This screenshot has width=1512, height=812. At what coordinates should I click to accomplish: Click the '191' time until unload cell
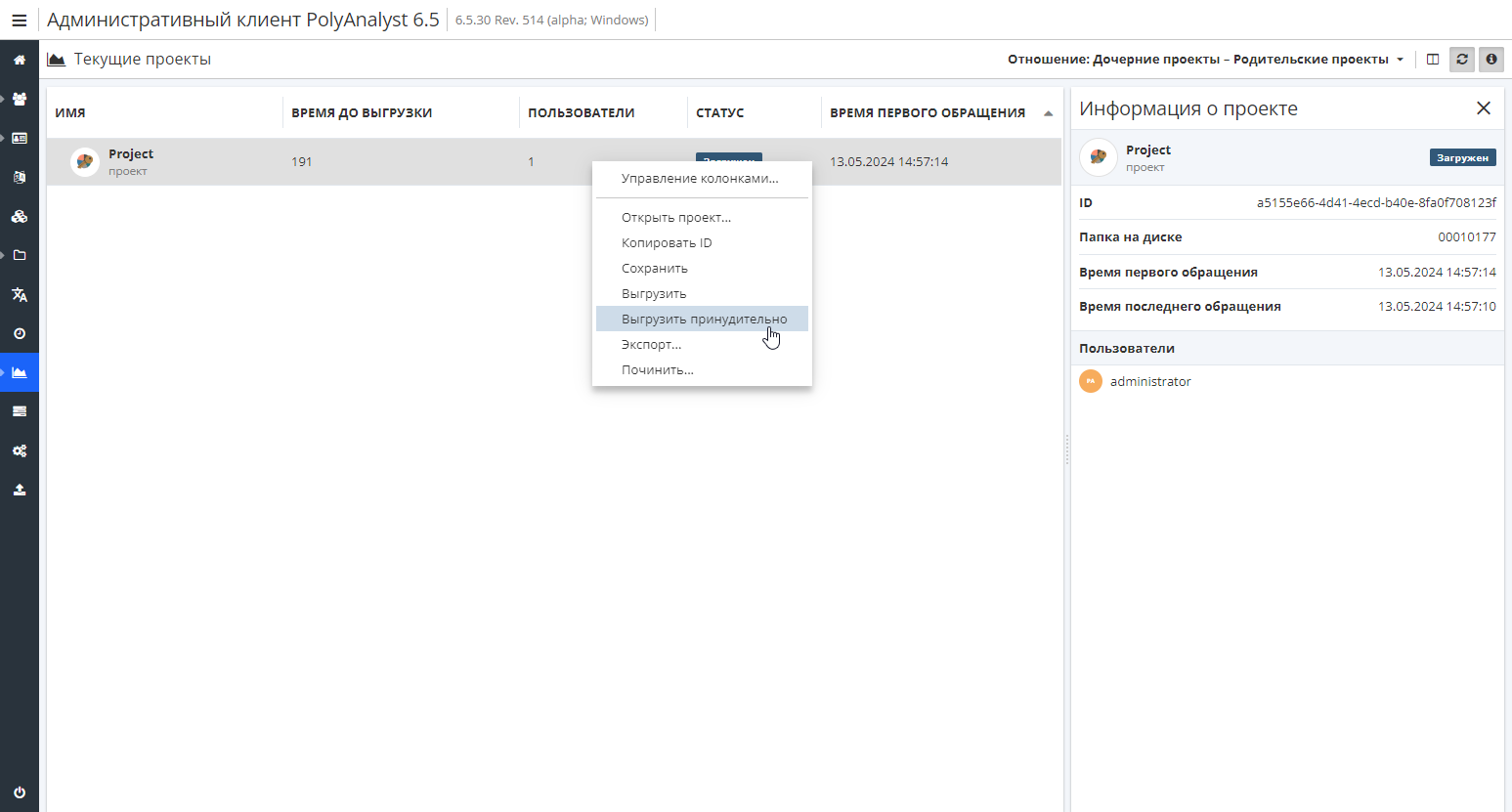point(302,161)
